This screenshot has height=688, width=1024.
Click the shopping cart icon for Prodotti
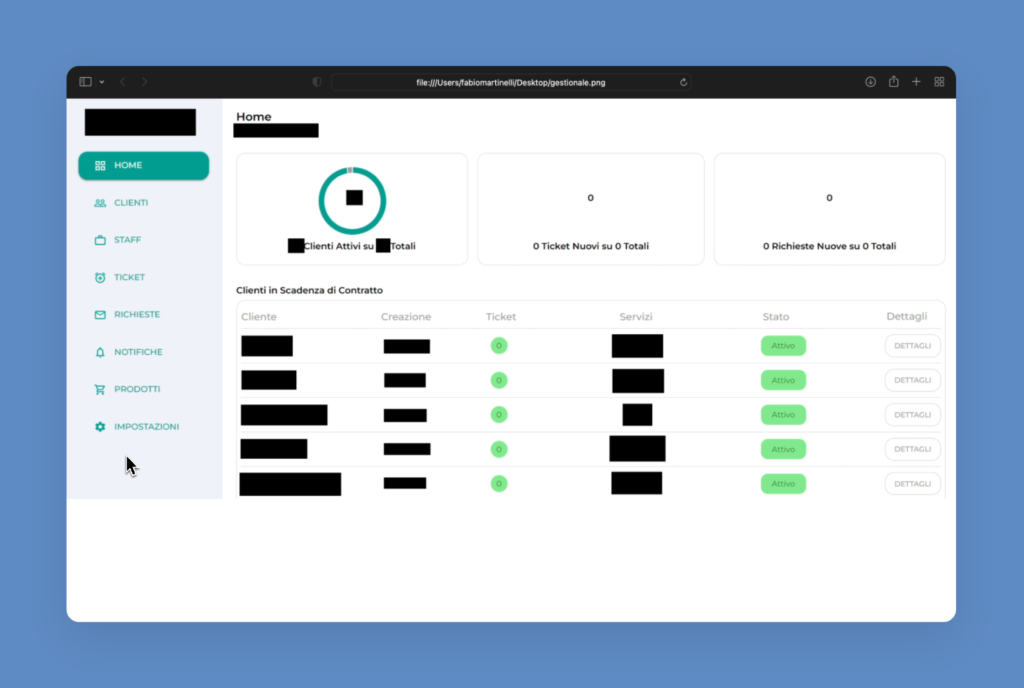[100, 389]
